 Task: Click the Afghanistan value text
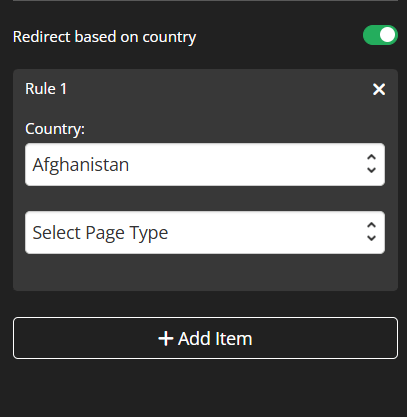click(x=81, y=165)
